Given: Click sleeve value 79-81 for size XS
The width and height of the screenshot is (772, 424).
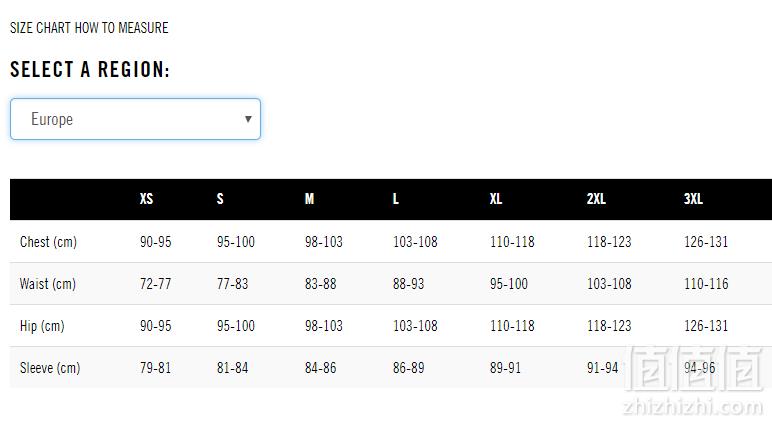Looking at the screenshot, I should pos(156,368).
